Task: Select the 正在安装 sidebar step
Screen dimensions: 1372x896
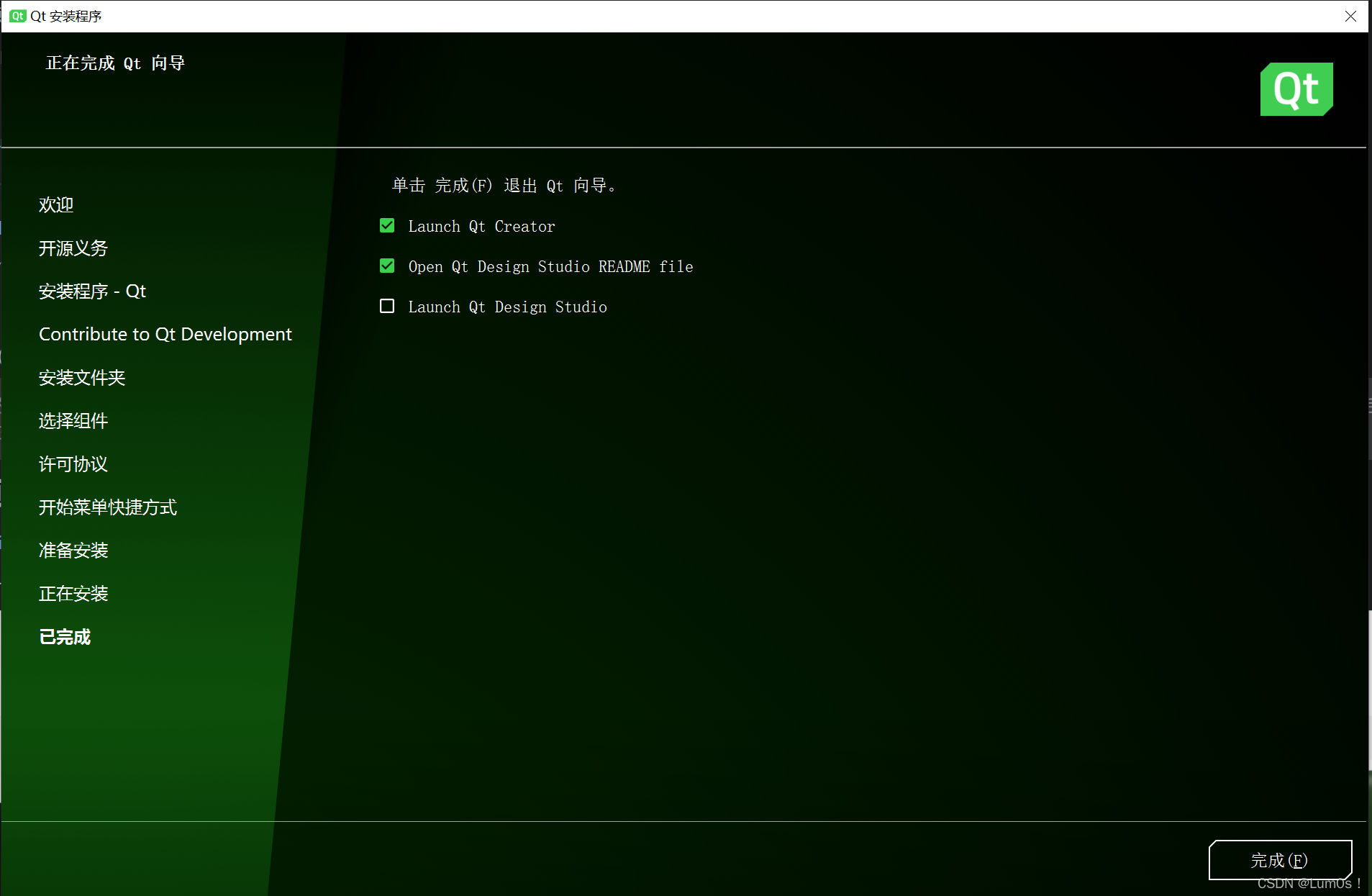Action: tap(73, 594)
